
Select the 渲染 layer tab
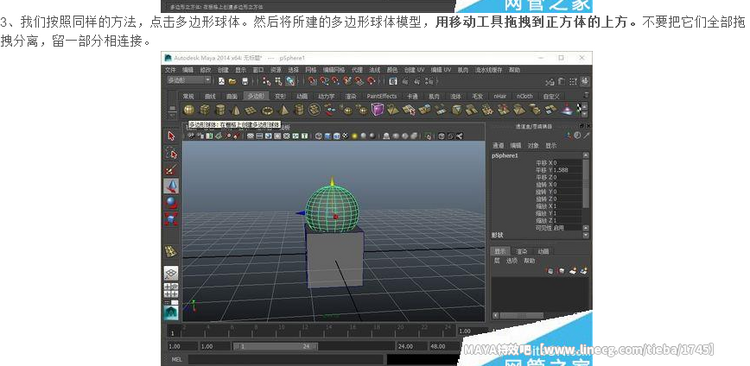click(x=521, y=251)
